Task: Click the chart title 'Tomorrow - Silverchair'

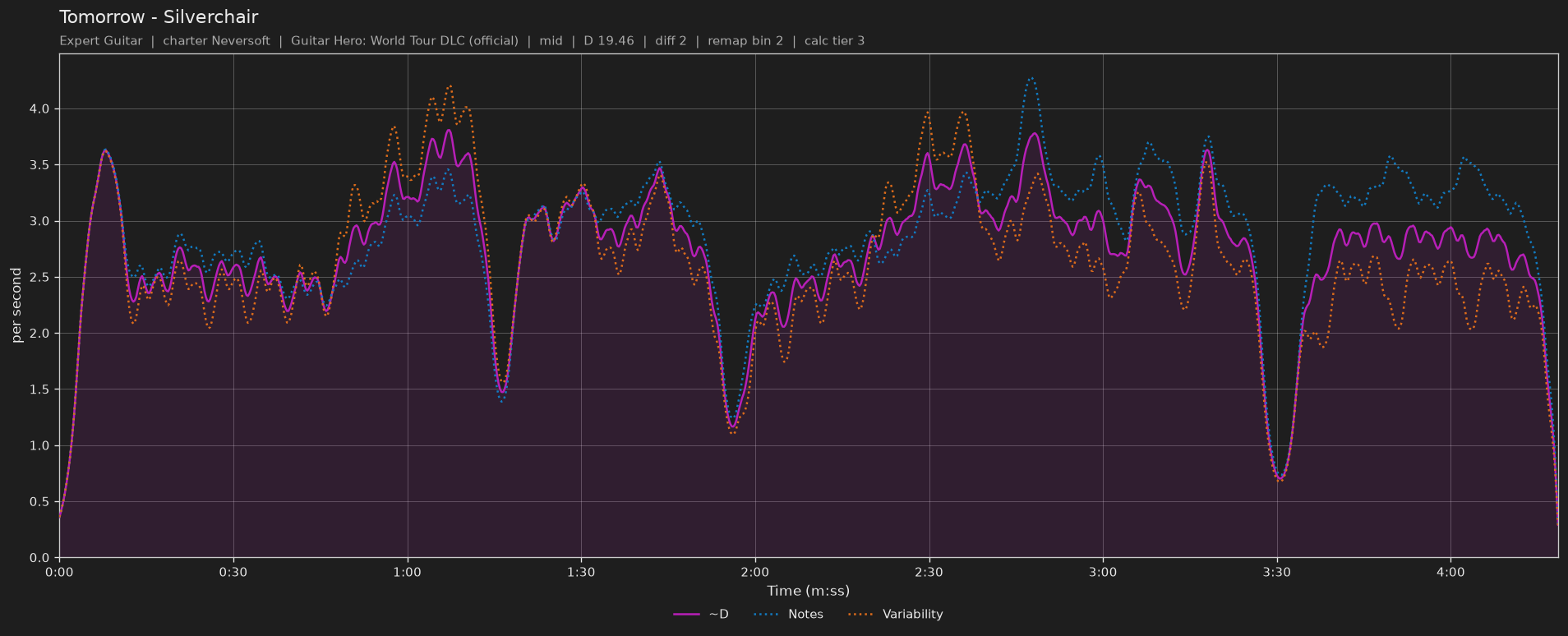Action: pyautogui.click(x=159, y=17)
